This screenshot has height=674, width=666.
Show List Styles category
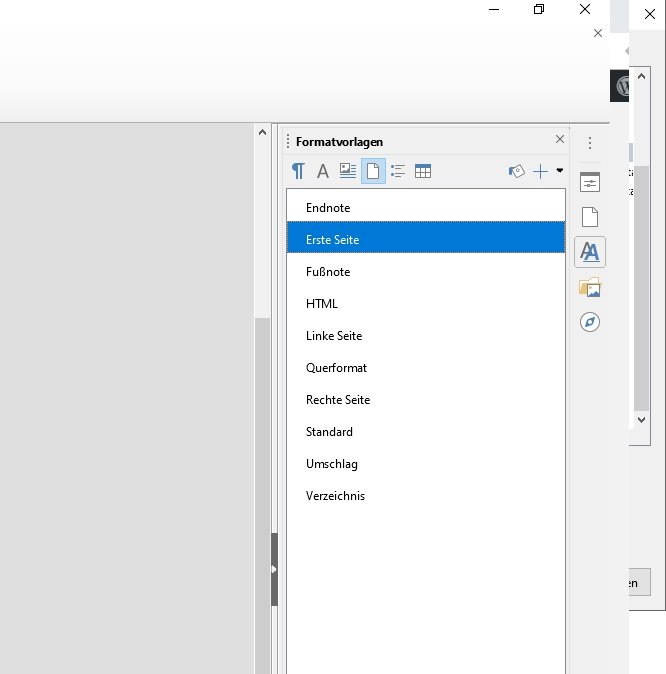[398, 171]
